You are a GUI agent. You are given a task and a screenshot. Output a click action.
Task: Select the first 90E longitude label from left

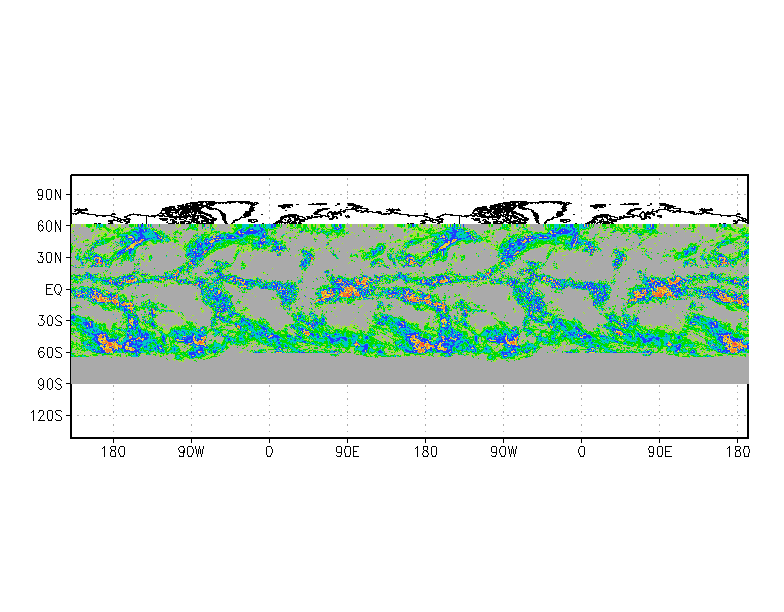click(x=348, y=452)
